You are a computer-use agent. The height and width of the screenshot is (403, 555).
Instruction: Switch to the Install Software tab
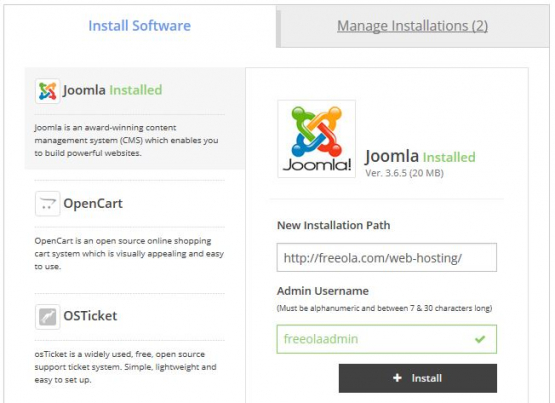(139, 26)
